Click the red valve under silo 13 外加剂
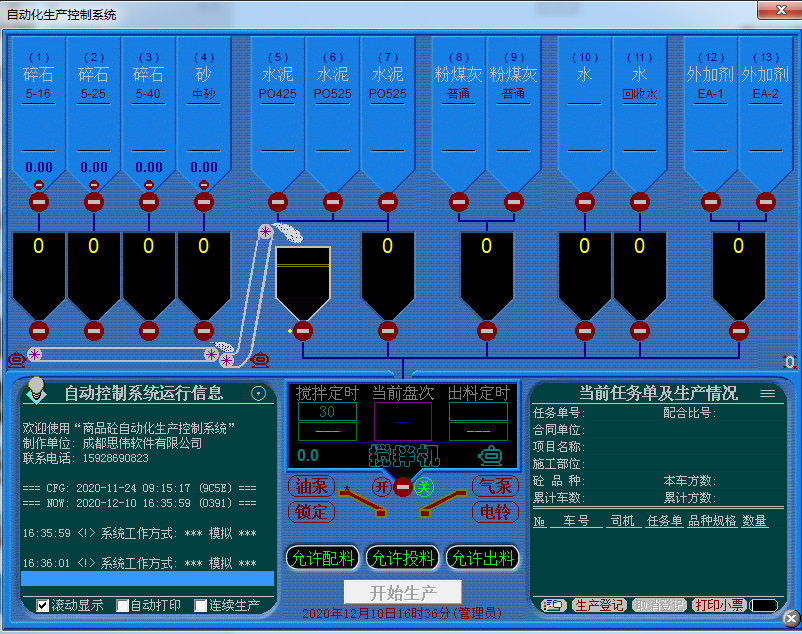This screenshot has height=634, width=802. [766, 202]
